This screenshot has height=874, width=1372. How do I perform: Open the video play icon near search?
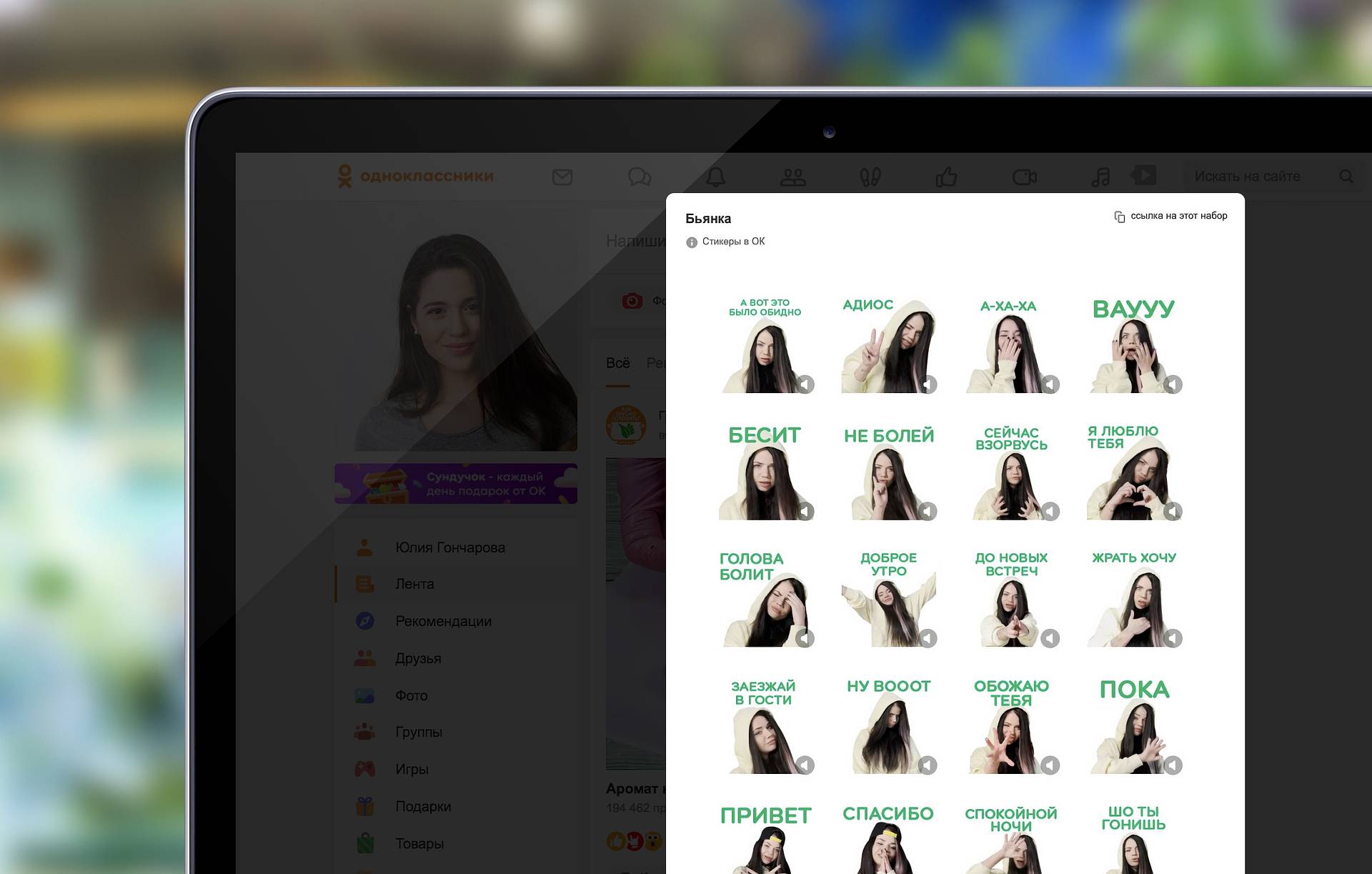[1143, 174]
